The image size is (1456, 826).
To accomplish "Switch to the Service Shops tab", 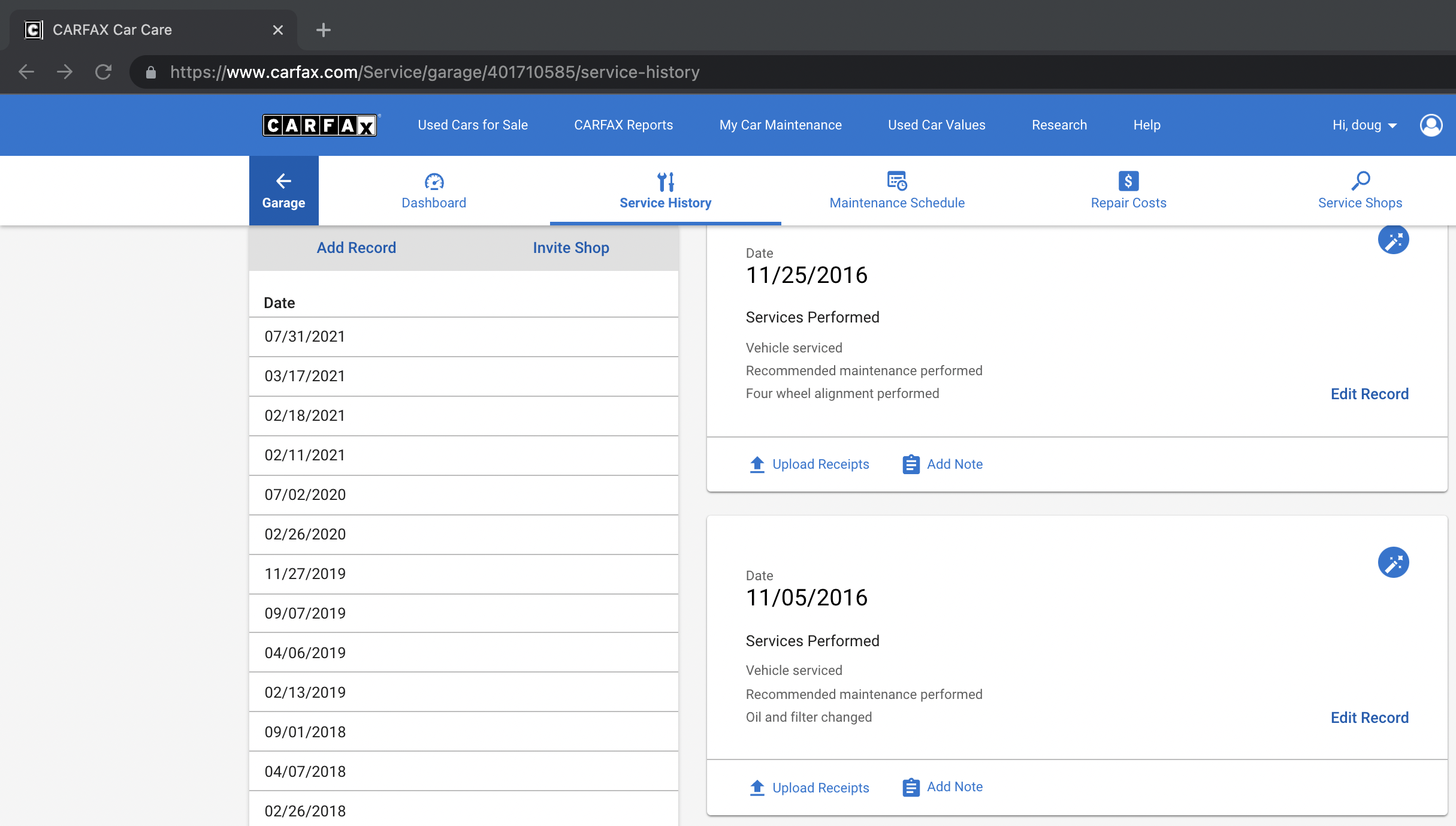I will coord(1360,191).
